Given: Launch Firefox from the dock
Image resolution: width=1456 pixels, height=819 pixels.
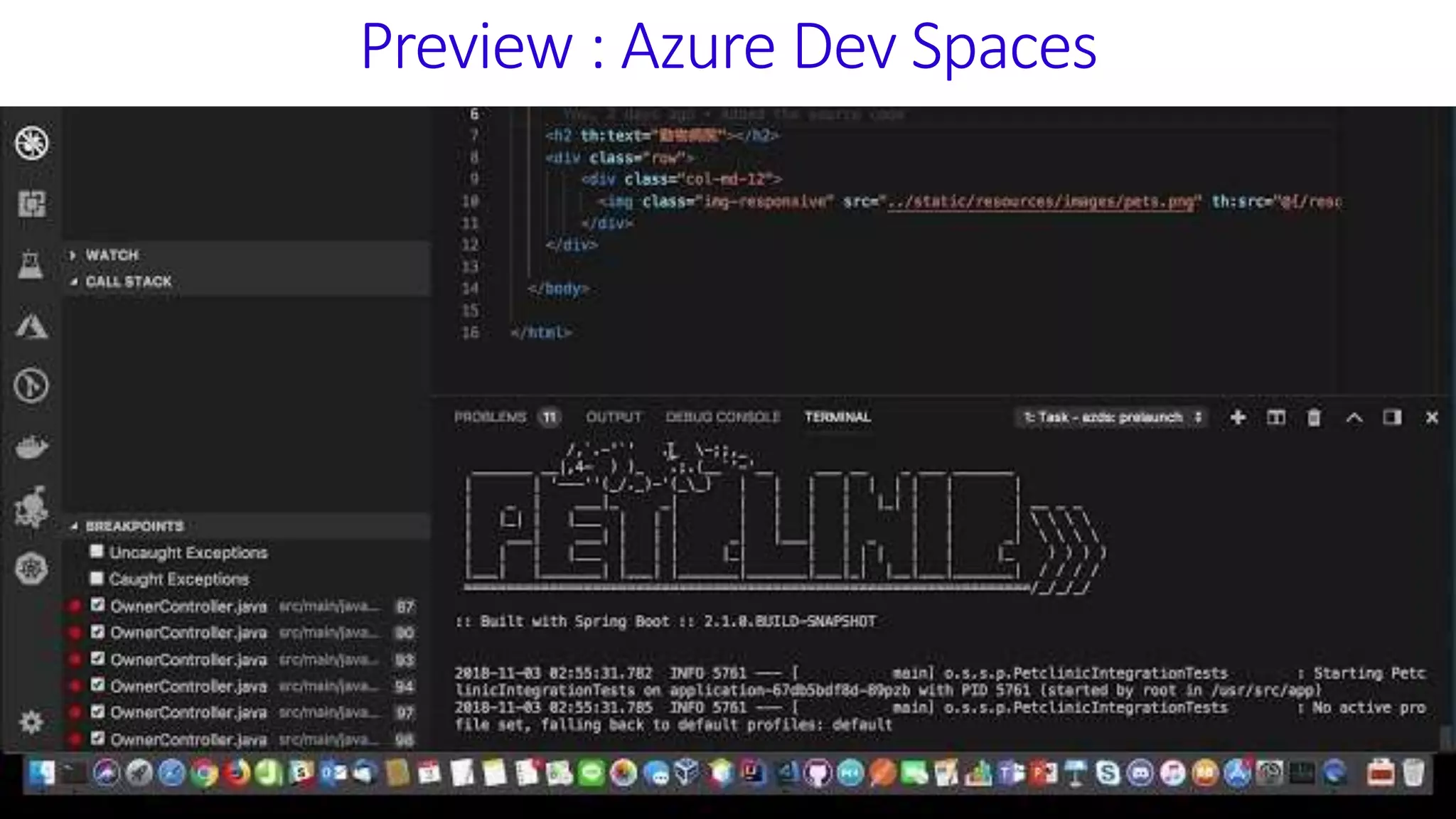Looking at the screenshot, I should (x=237, y=773).
